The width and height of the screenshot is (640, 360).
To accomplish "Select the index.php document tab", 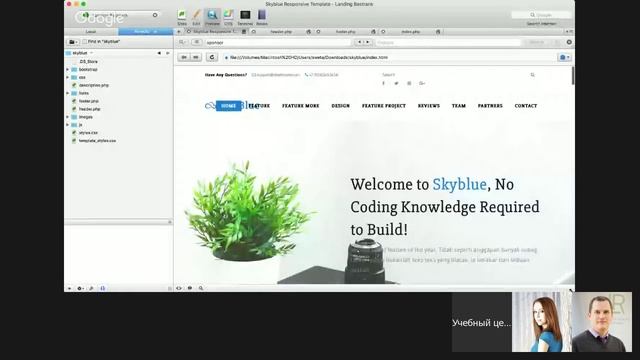I will 410,31.
